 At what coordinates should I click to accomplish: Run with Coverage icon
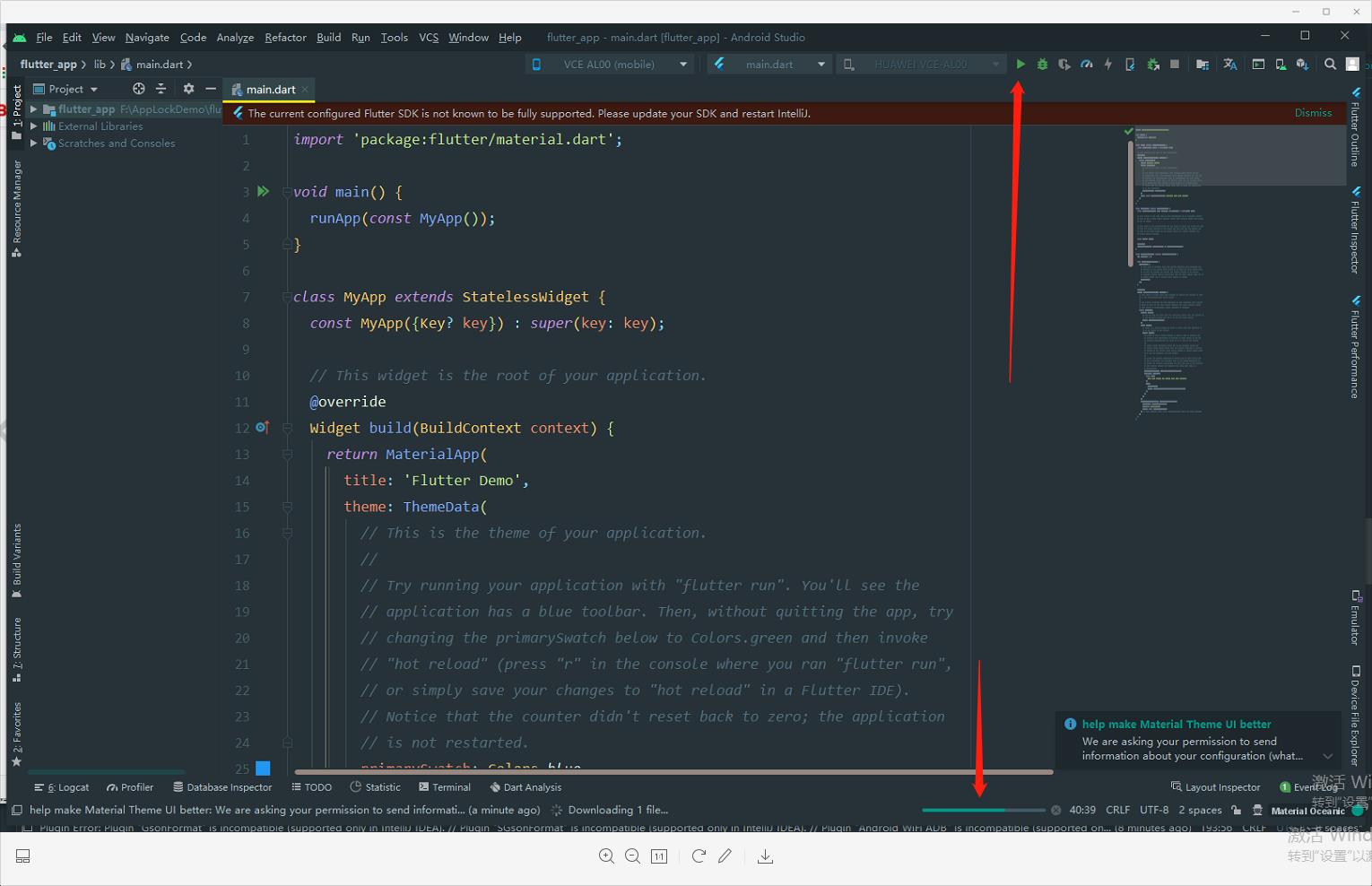point(1064,65)
